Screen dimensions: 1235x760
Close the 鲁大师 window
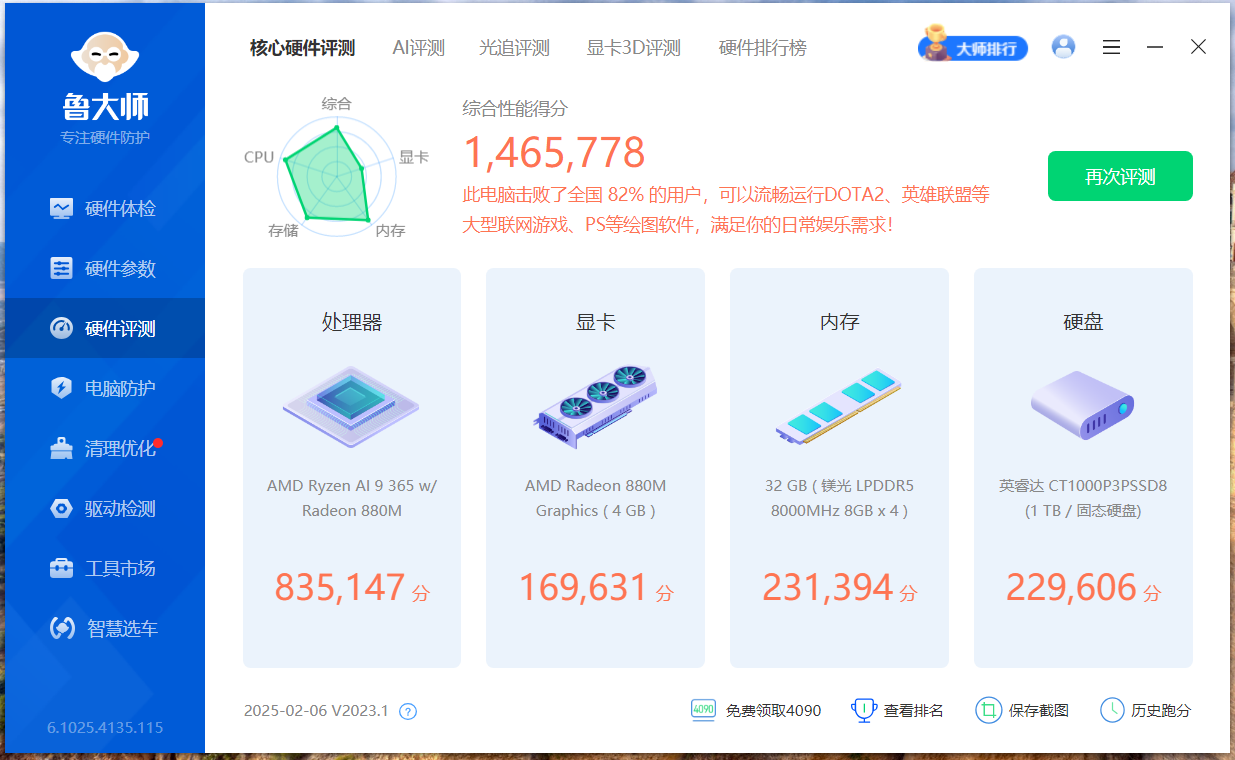click(1198, 47)
